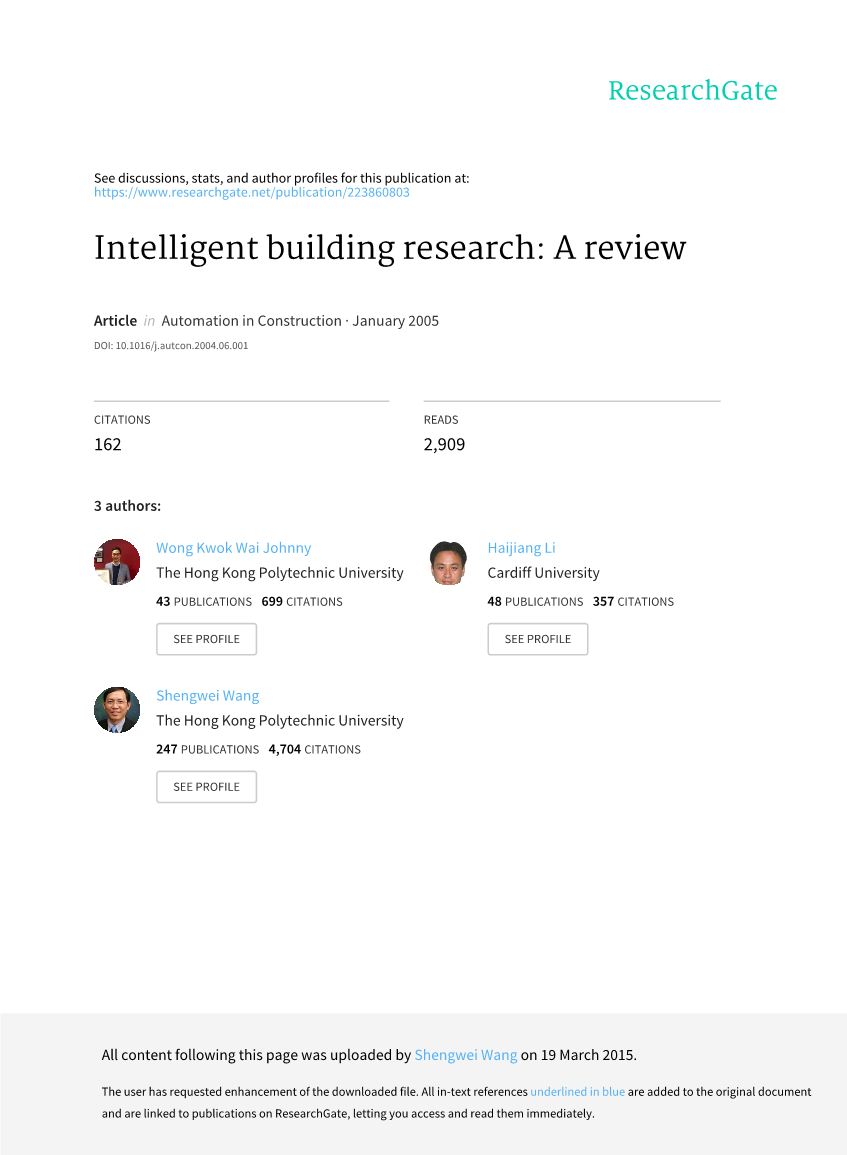Viewport: 847px width, 1155px height.
Task: Click Cardiff University under Haijiang Li
Action: pyautogui.click(x=543, y=573)
